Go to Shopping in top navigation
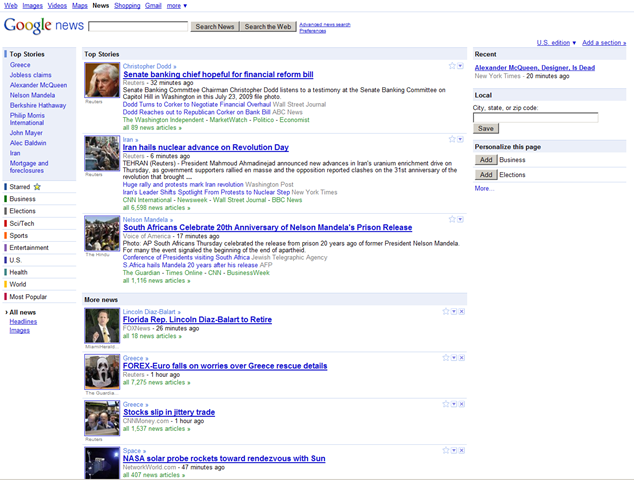The height and width of the screenshot is (480, 634). pyautogui.click(x=127, y=6)
